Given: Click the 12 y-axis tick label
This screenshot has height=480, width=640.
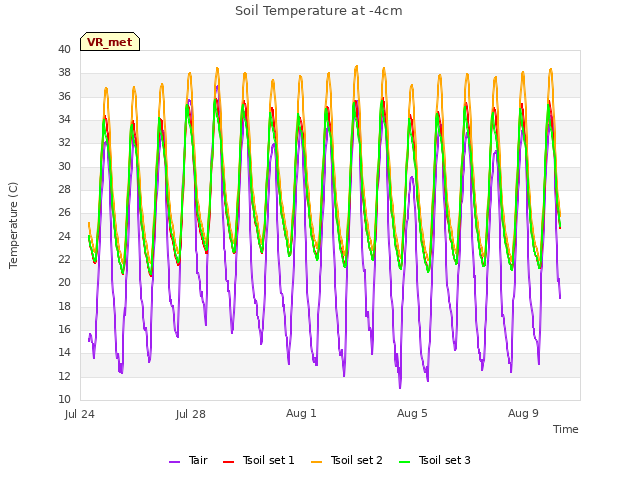Looking at the screenshot, I should pos(64,376).
